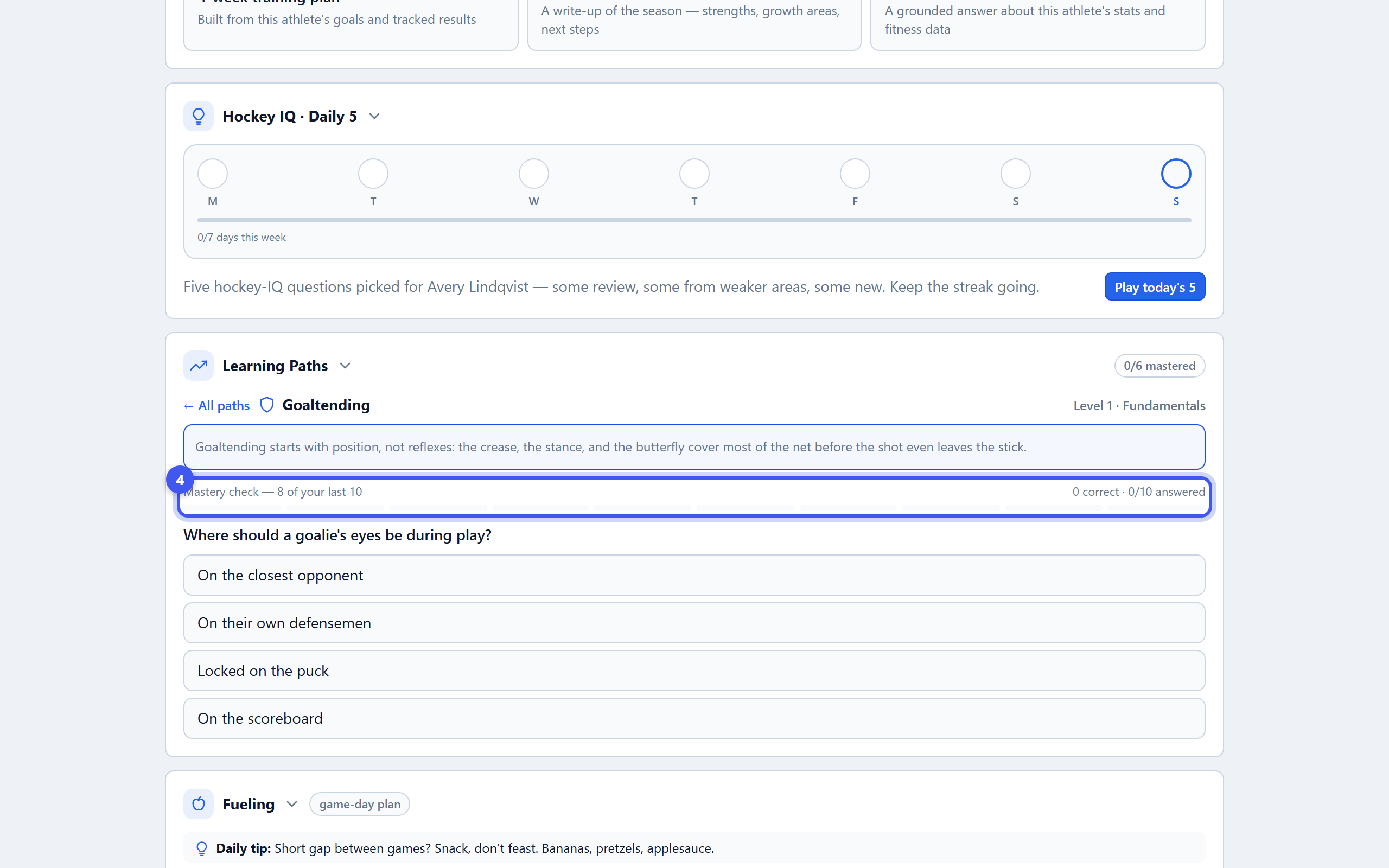Click the 0/7 days this week text

click(241, 237)
